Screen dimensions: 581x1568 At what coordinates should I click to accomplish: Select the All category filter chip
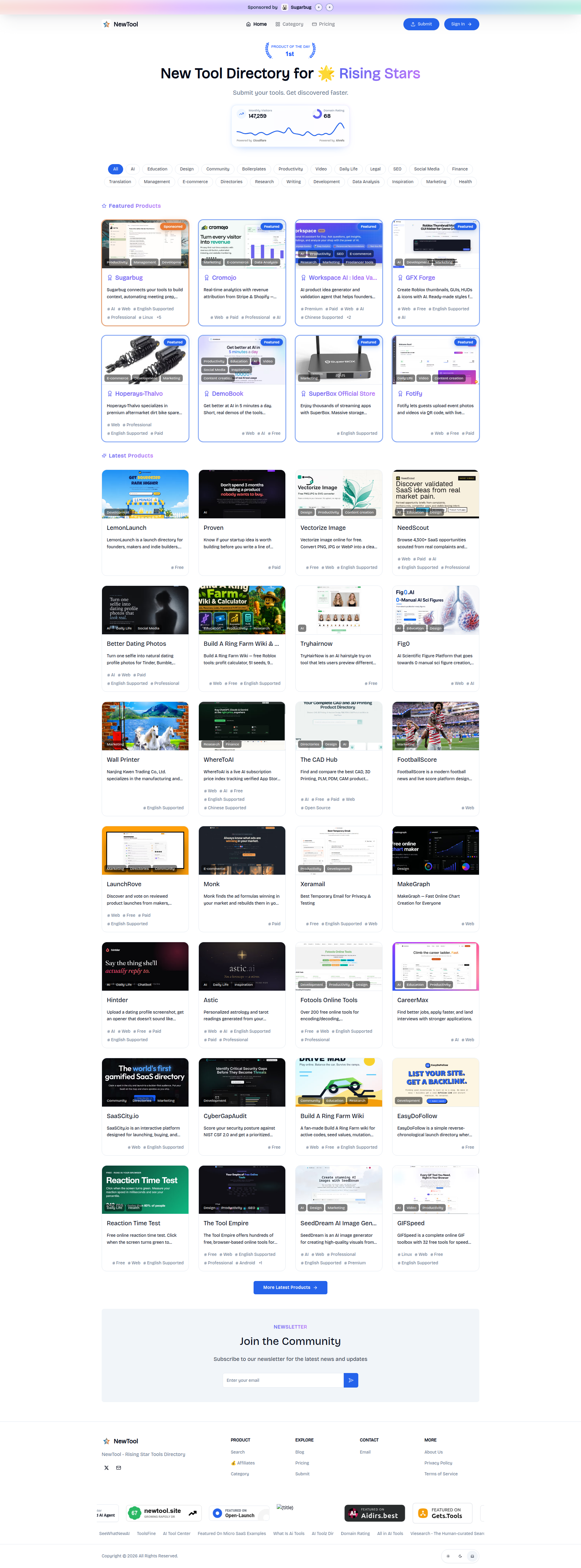[115, 169]
